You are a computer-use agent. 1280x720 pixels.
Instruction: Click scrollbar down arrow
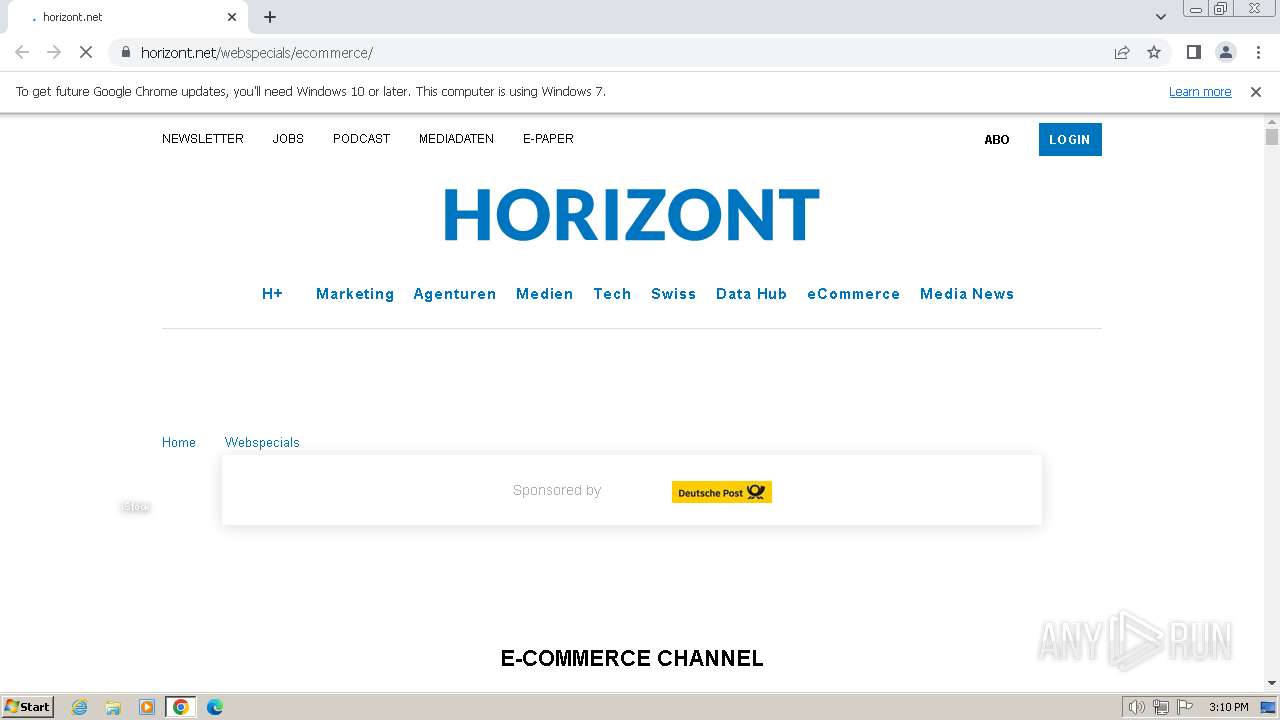[1272, 683]
